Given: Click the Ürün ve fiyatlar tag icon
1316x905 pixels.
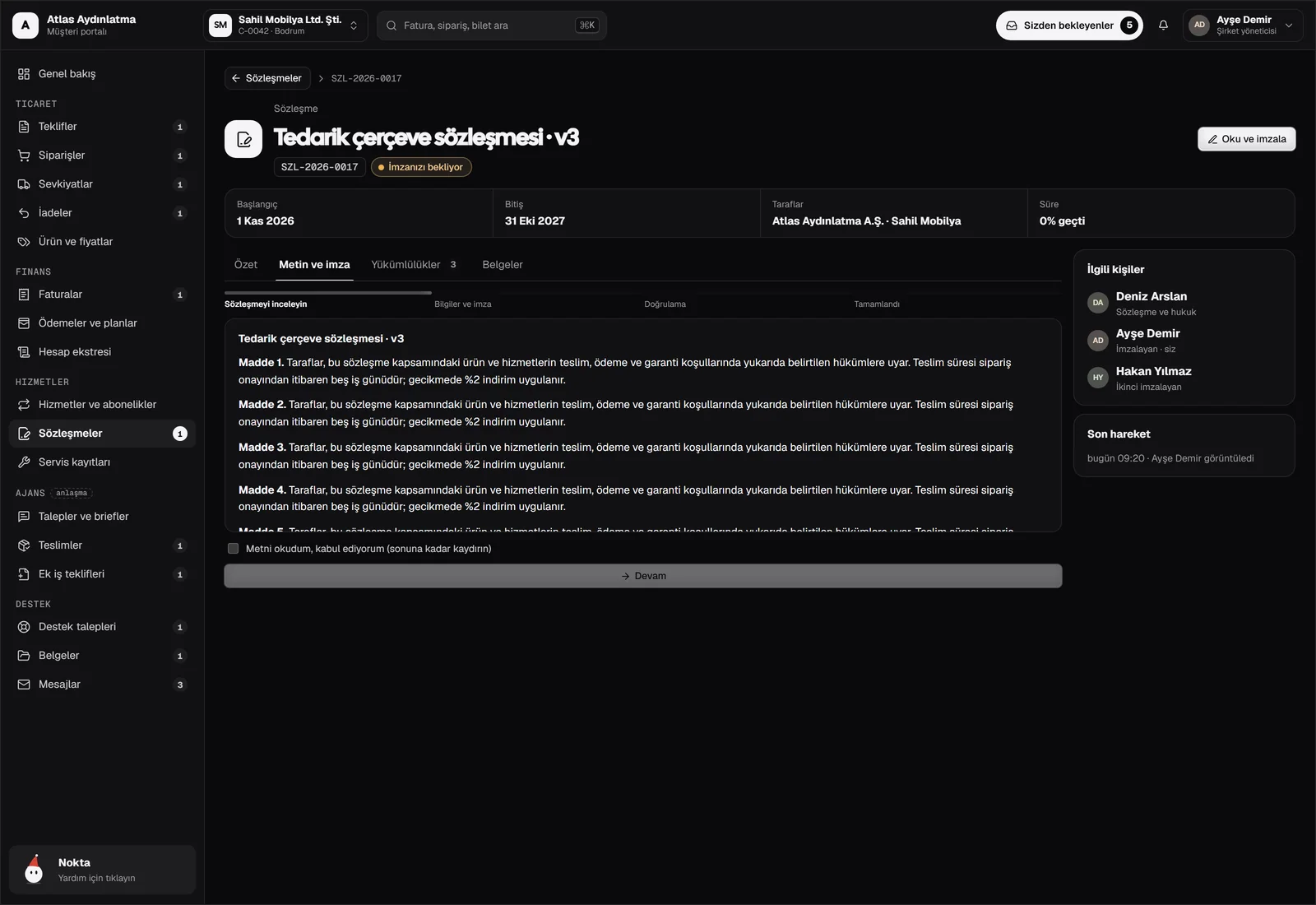Looking at the screenshot, I should 24,242.
